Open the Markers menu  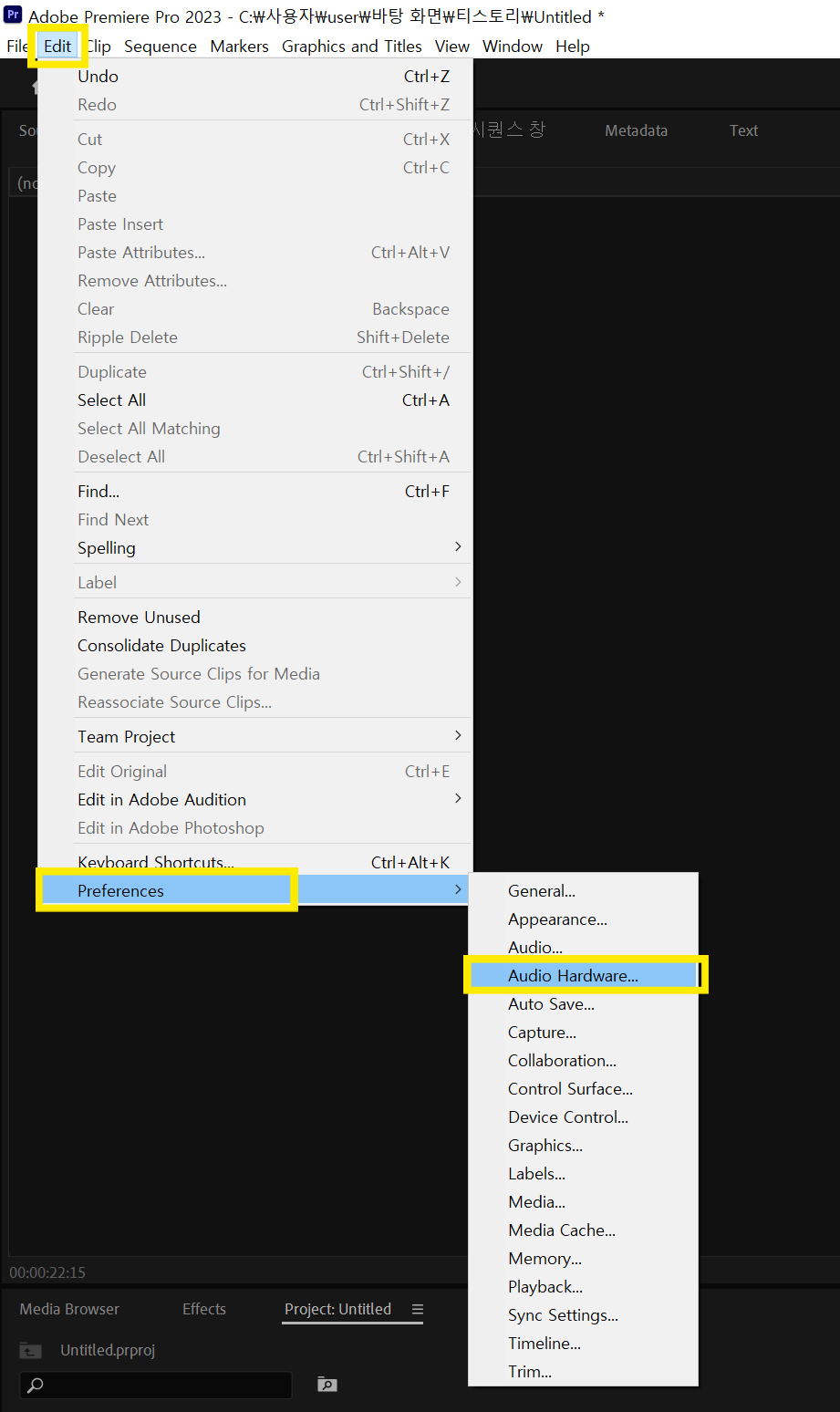(239, 46)
